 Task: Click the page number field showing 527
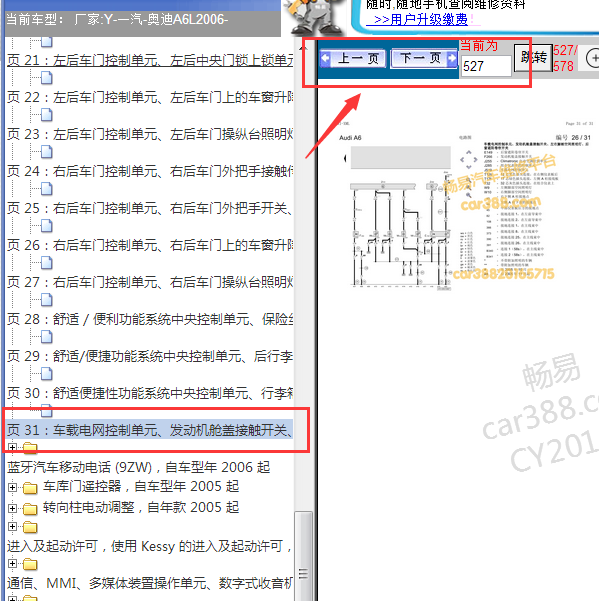[486, 66]
